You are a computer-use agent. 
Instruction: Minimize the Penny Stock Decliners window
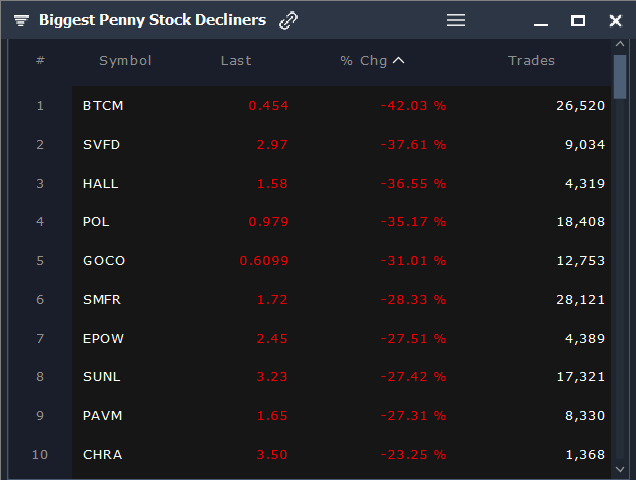click(541, 21)
